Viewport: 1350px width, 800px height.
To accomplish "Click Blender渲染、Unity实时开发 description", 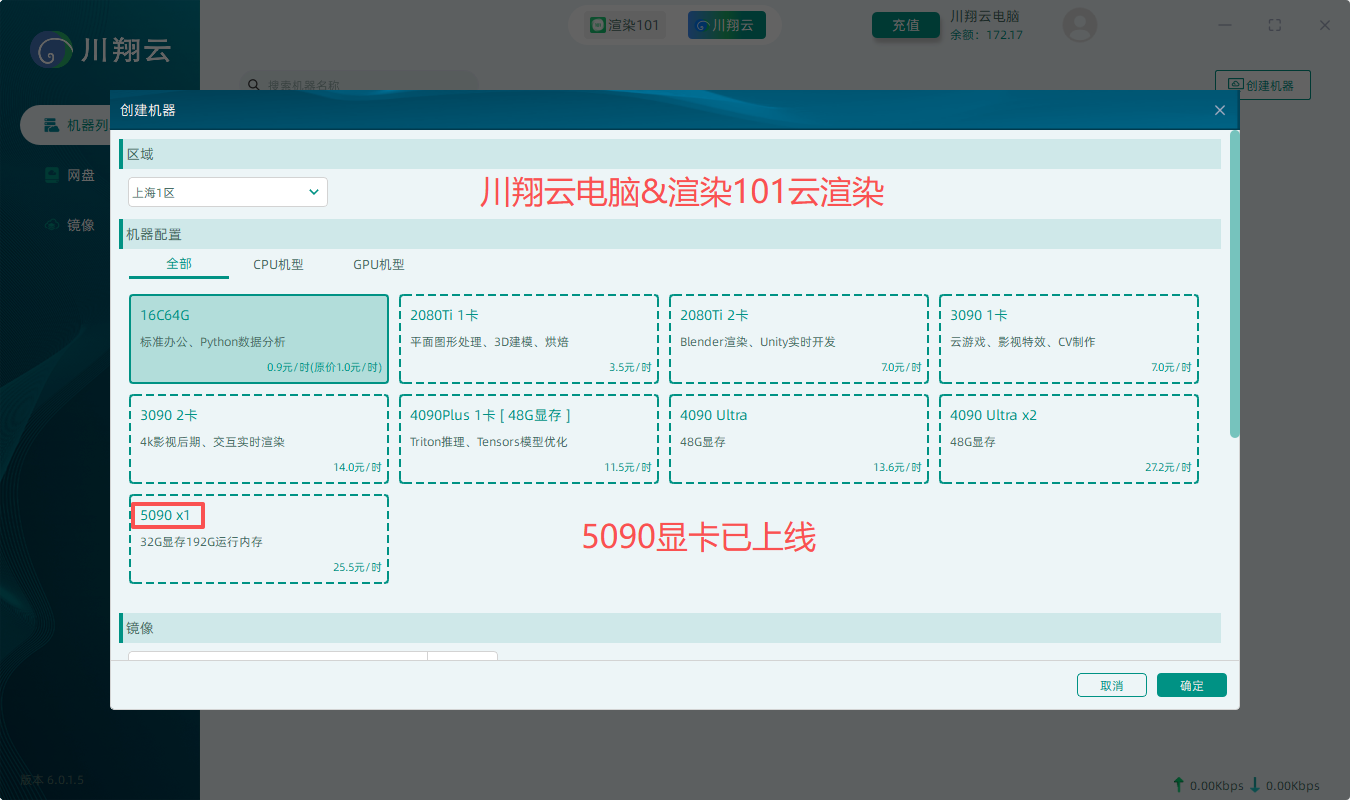I will pos(758,342).
